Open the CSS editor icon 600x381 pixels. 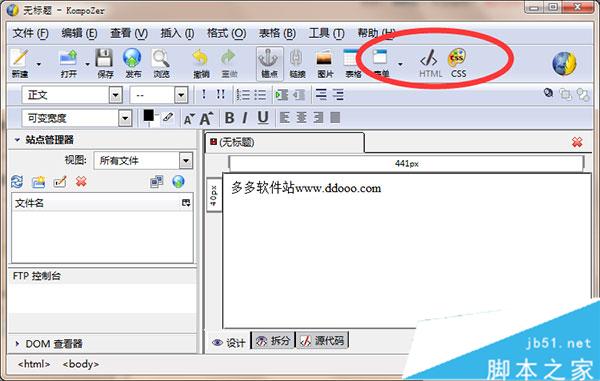coord(458,64)
